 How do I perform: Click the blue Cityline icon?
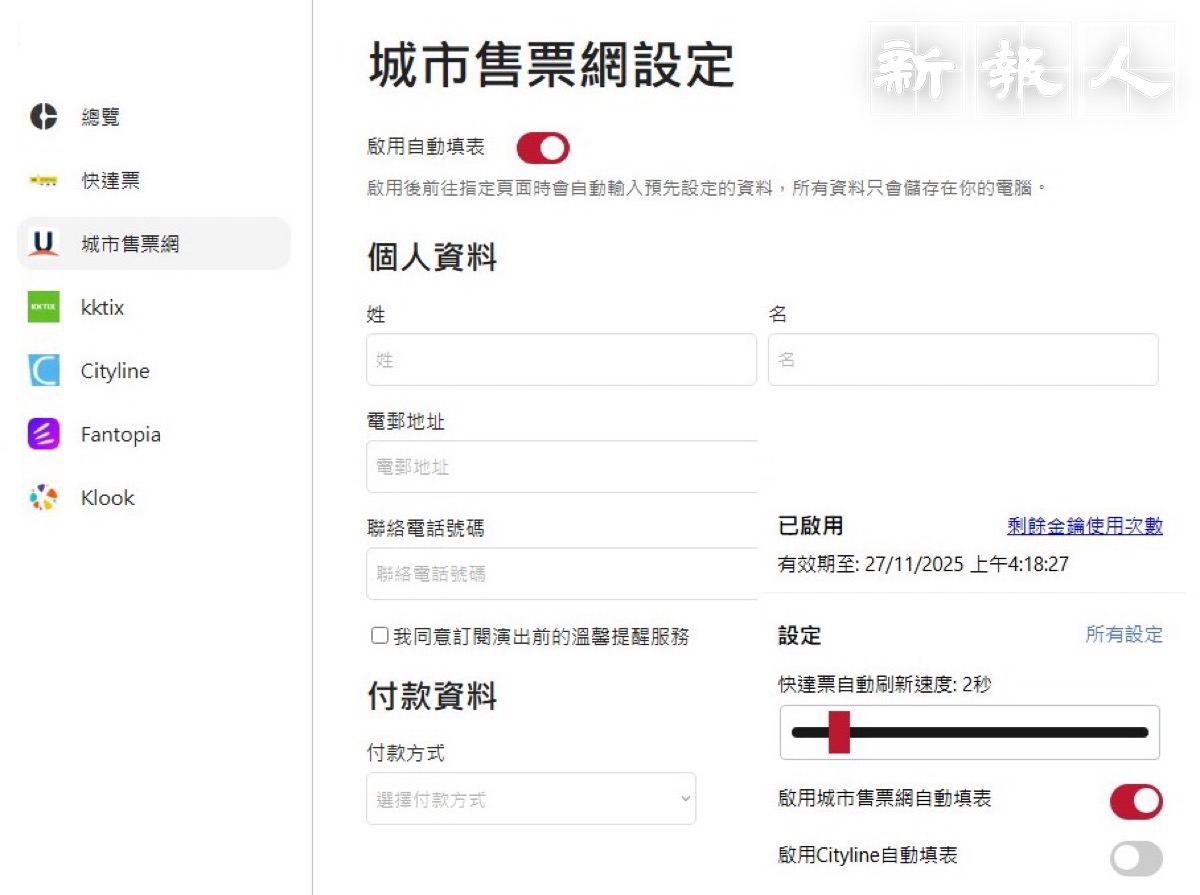tap(43, 371)
